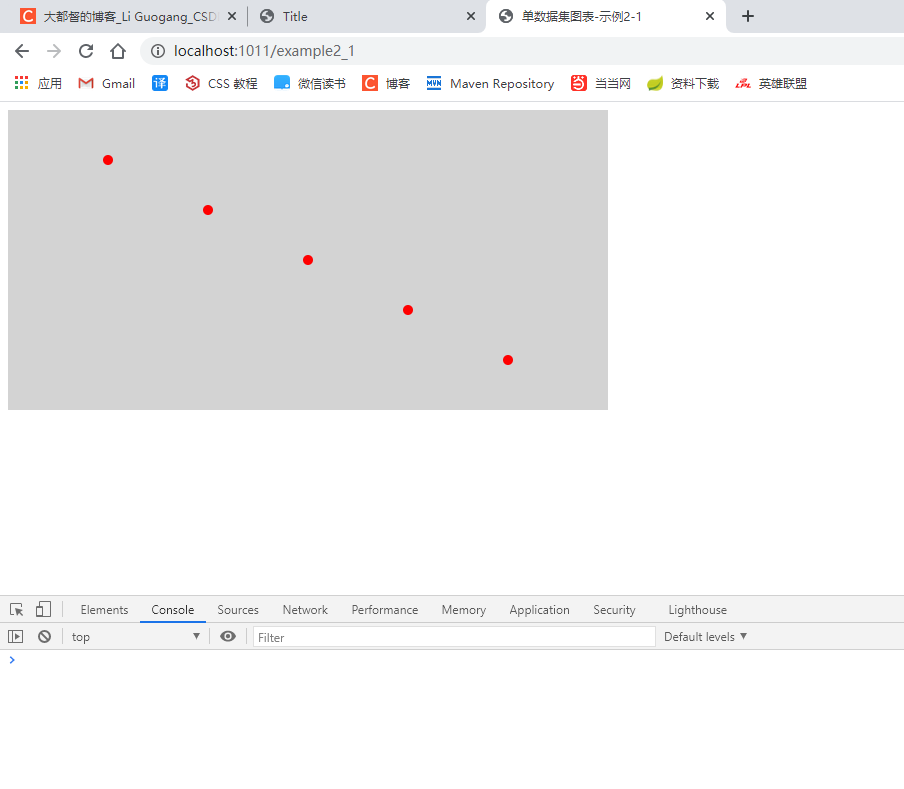
Task: Open the JavaScript context dropdown labeled top
Action: click(135, 636)
